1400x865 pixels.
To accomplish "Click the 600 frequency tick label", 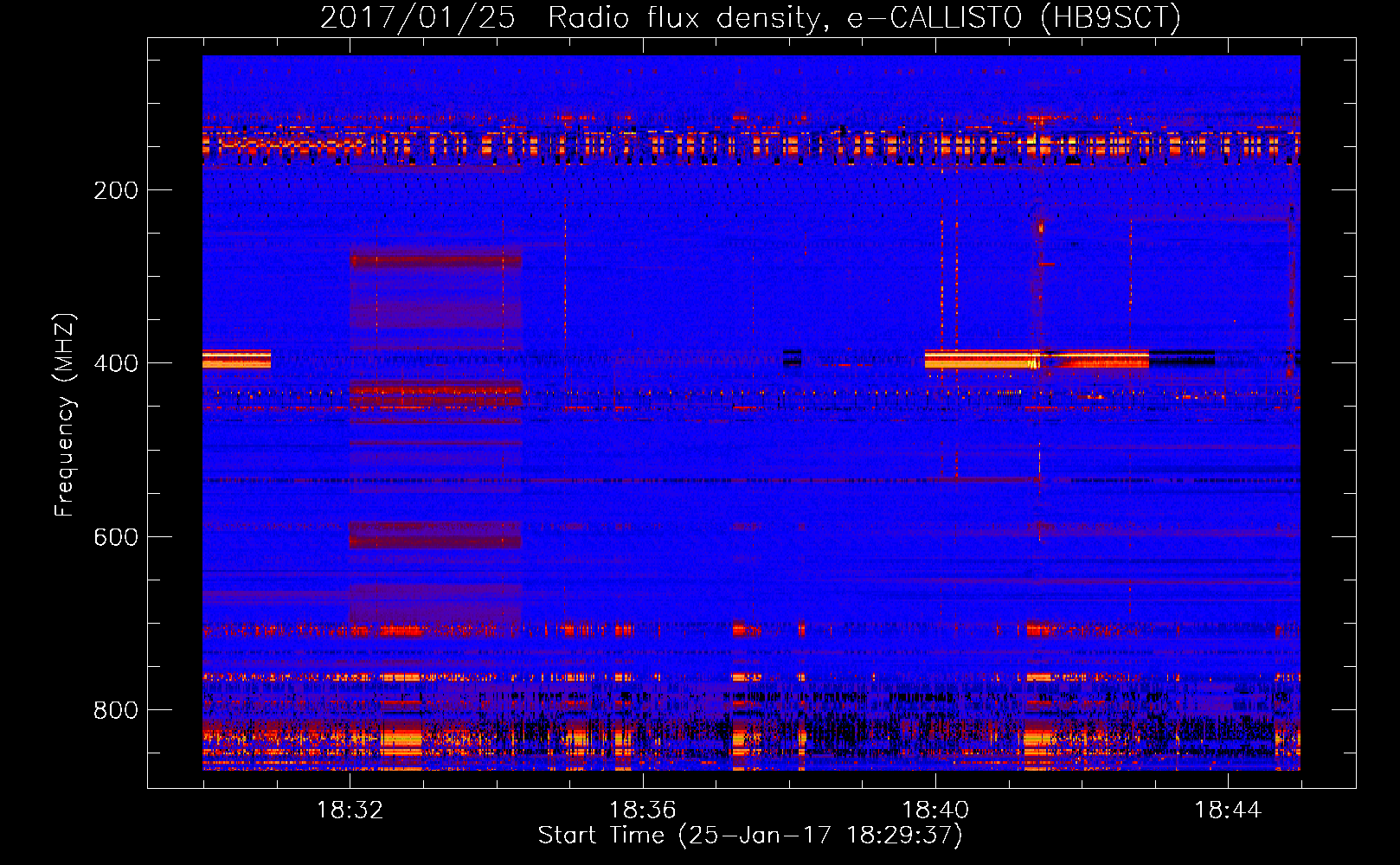I will click(x=116, y=537).
